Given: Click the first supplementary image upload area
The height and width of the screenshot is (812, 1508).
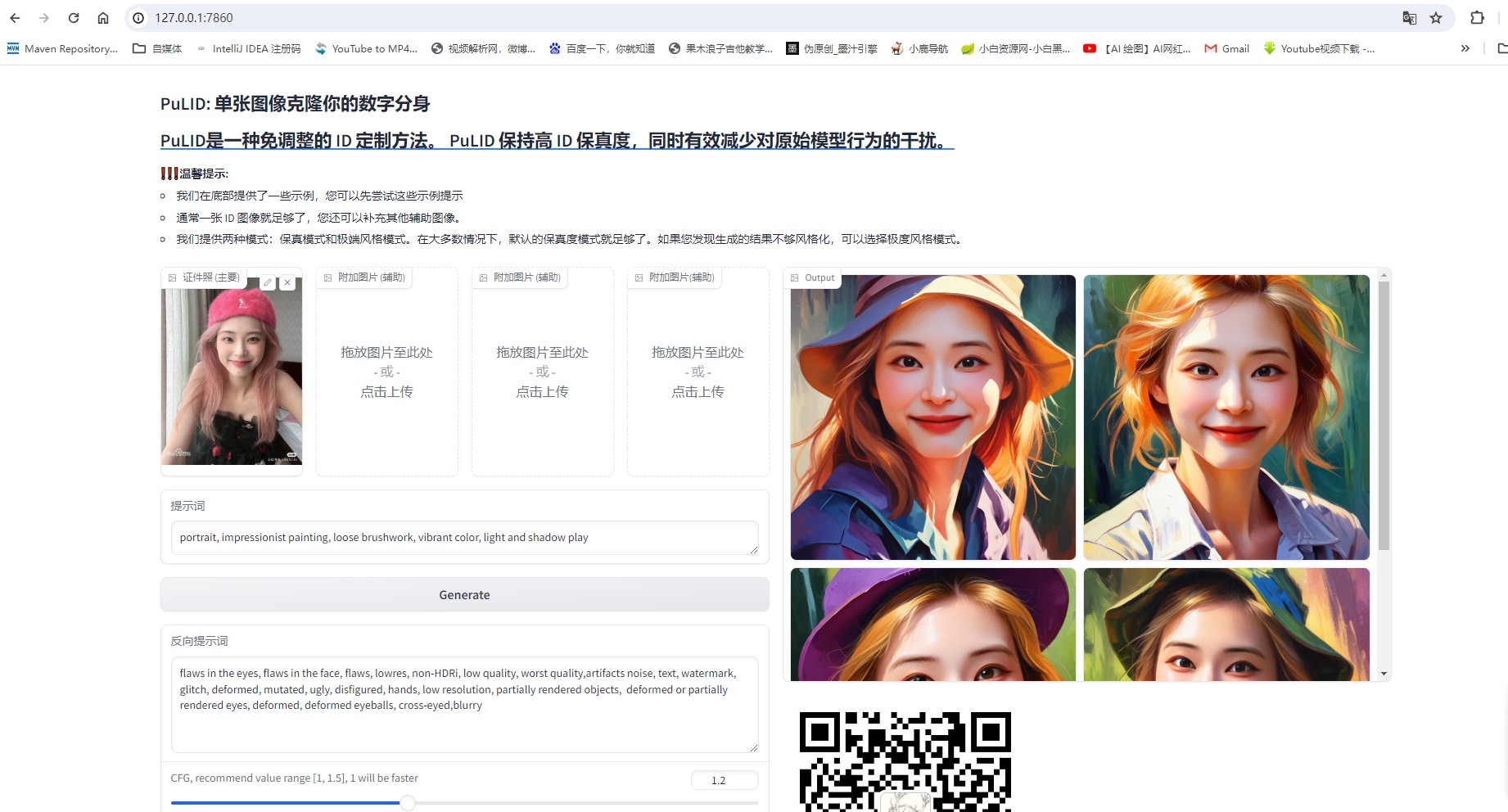Looking at the screenshot, I should pyautogui.click(x=386, y=372).
